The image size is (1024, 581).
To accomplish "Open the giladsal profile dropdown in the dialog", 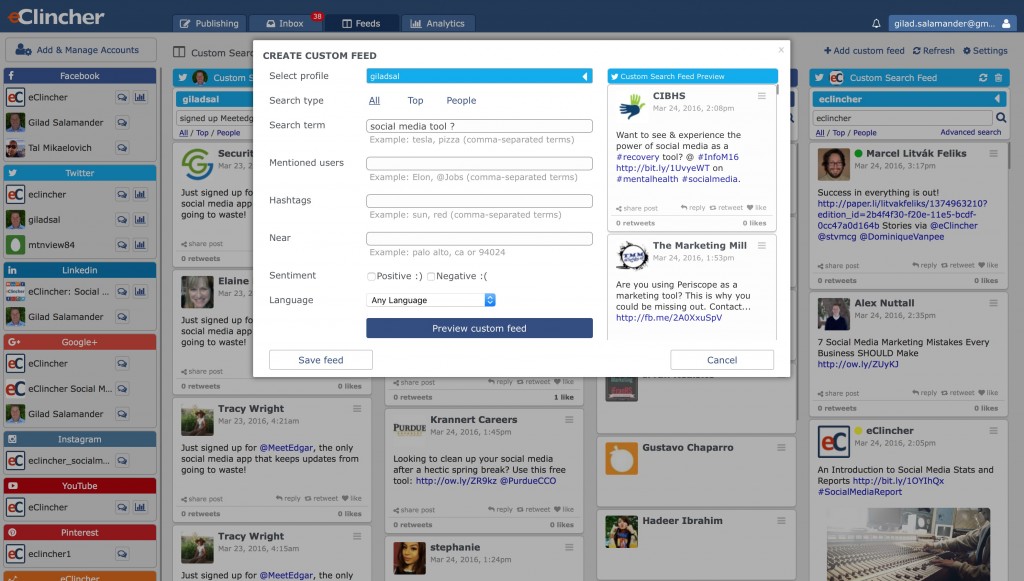I will click(x=479, y=76).
